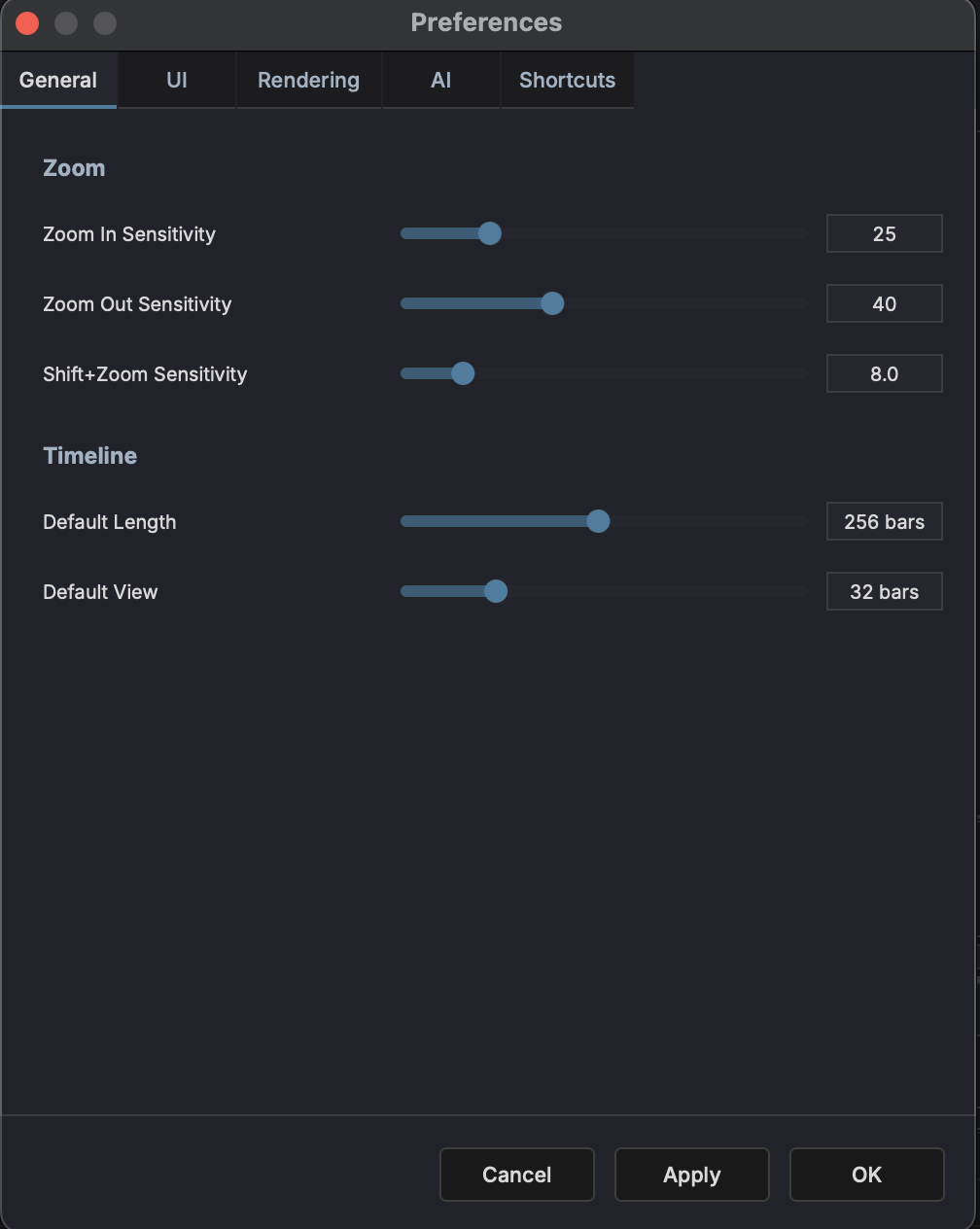Screen dimensions: 980x1229
Task: Click the General tab
Action: (x=58, y=80)
